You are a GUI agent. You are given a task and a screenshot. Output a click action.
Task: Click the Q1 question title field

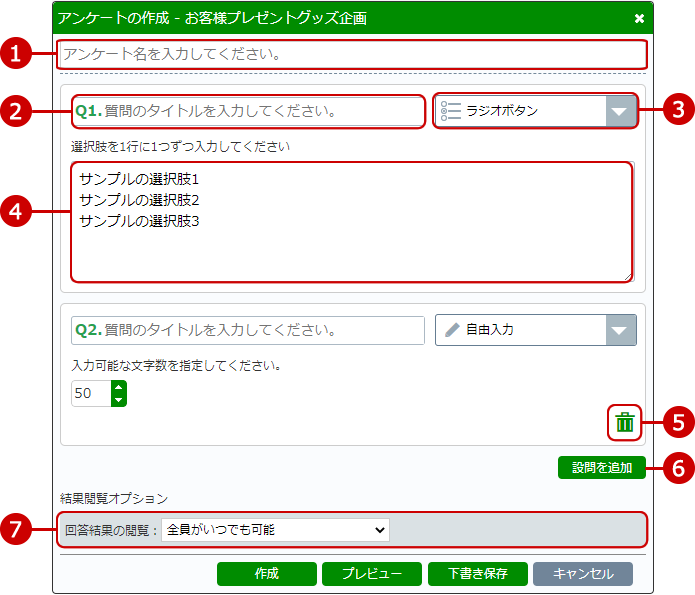248,111
